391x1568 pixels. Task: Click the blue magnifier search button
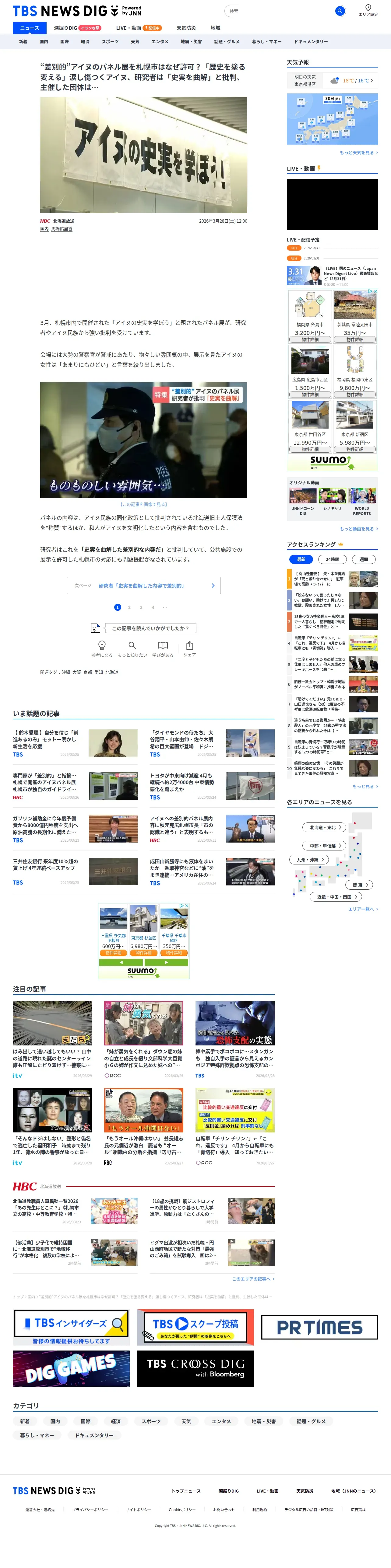[x=340, y=11]
